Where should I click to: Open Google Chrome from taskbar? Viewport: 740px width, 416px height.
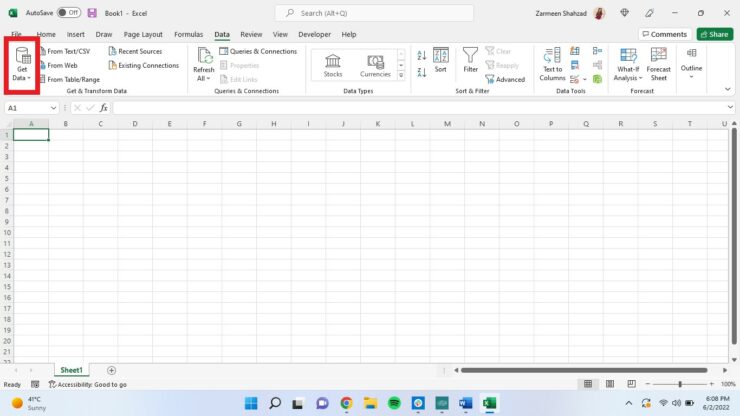click(346, 403)
